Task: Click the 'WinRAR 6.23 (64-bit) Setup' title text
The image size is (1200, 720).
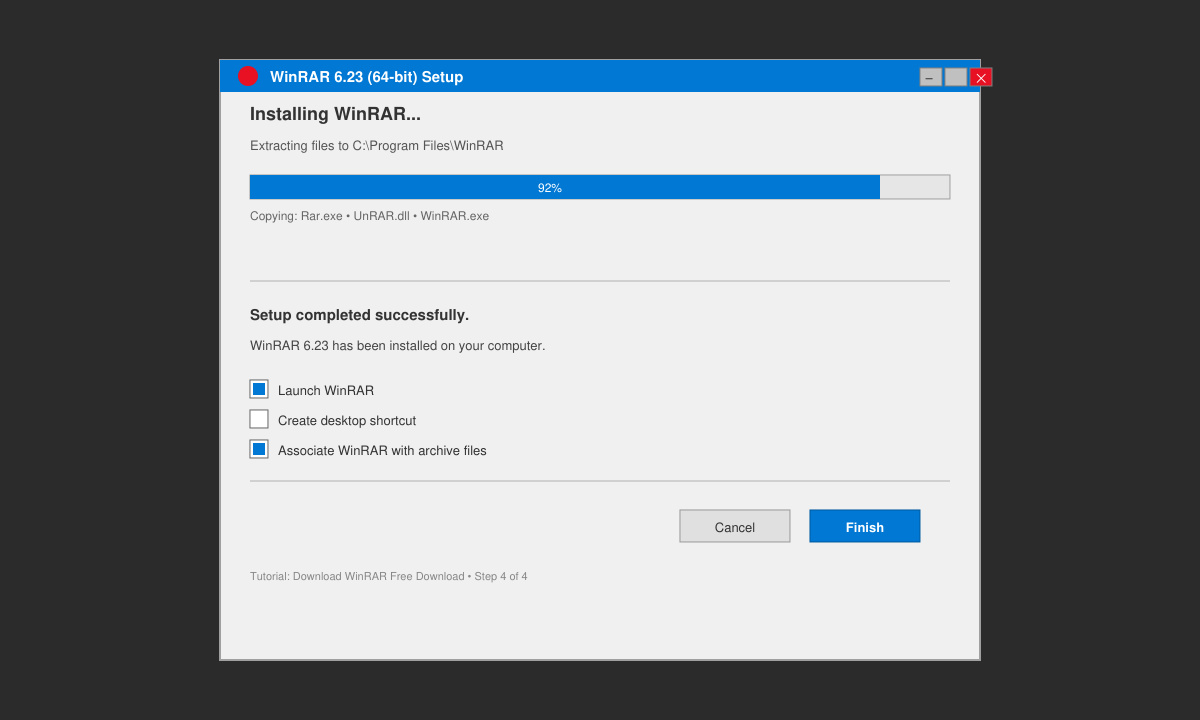Action: 366,77
